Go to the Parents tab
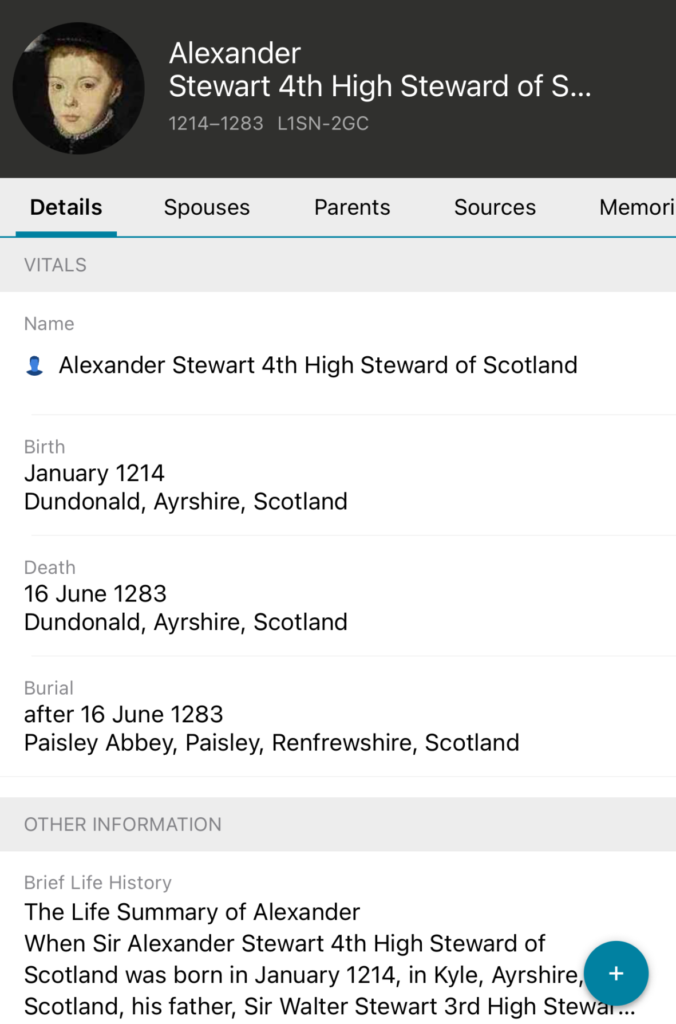Screen dimensions: 676x1024 pyautogui.click(x=352, y=207)
